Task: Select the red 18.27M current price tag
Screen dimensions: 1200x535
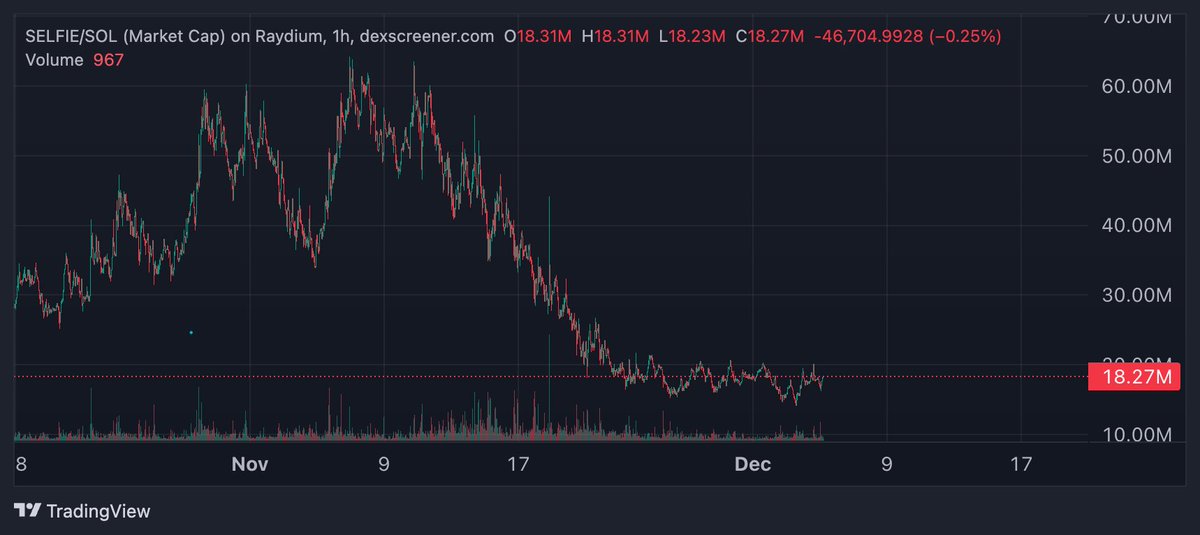Action: click(x=1135, y=377)
